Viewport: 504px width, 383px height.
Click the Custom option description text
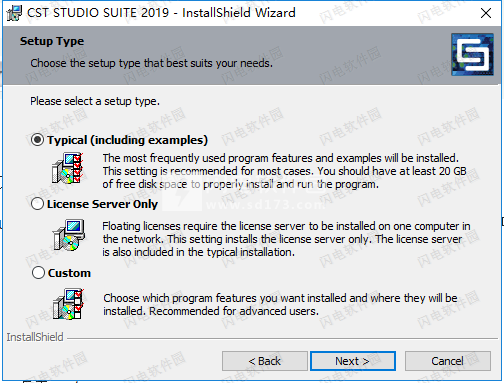point(280,304)
